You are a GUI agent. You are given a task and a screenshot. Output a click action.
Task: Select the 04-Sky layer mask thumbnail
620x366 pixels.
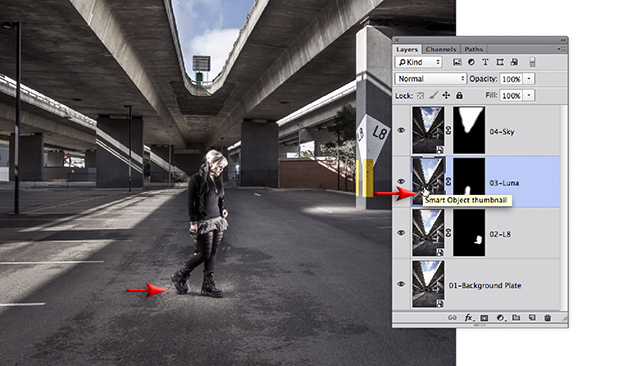tap(469, 130)
